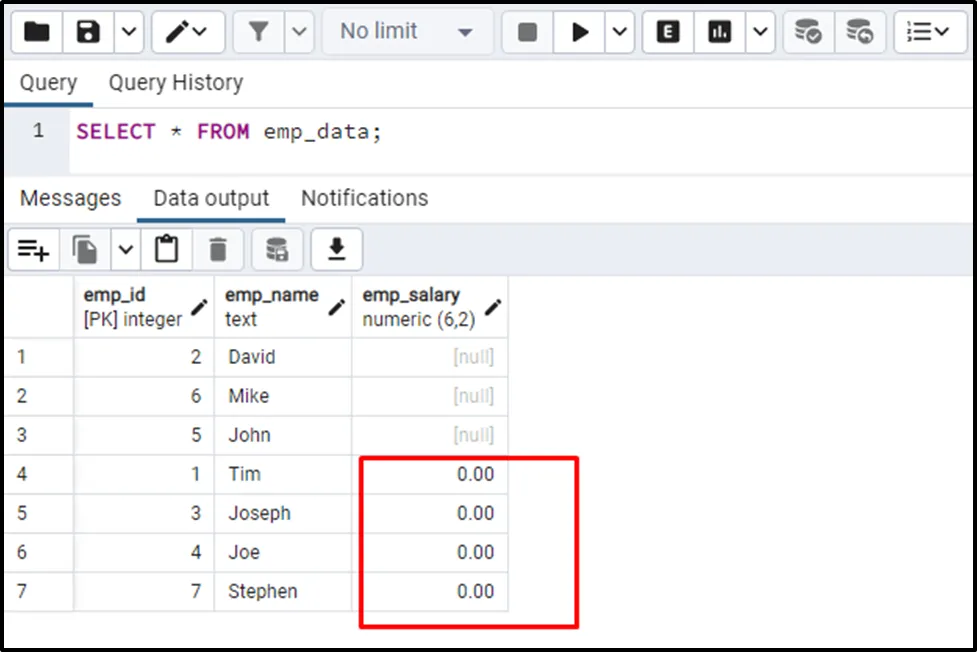Click the Open File folder icon

pos(37,32)
